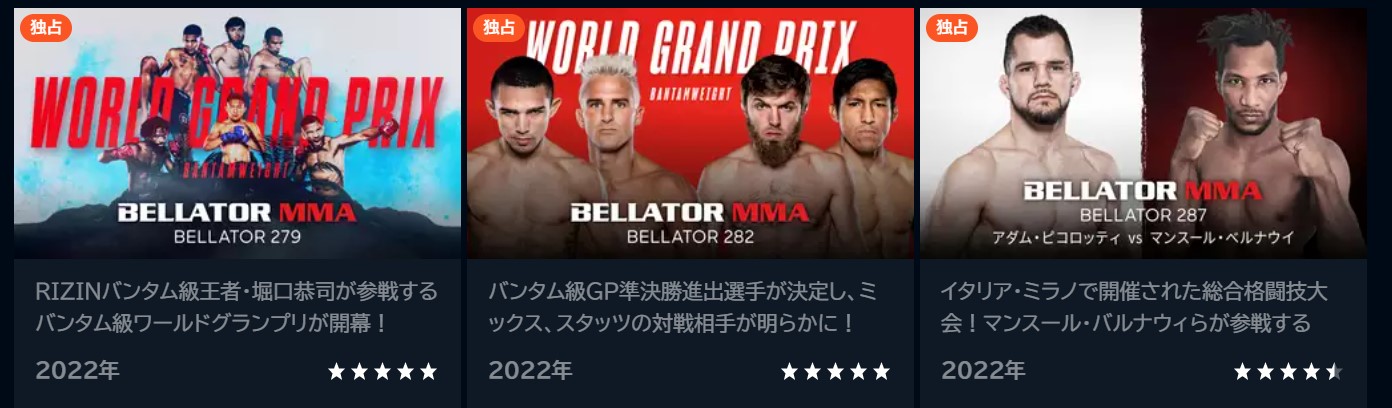Open description mentioning イタリア・ミラノで開催
Viewport: 1392px width, 408px height.
click(1134, 308)
